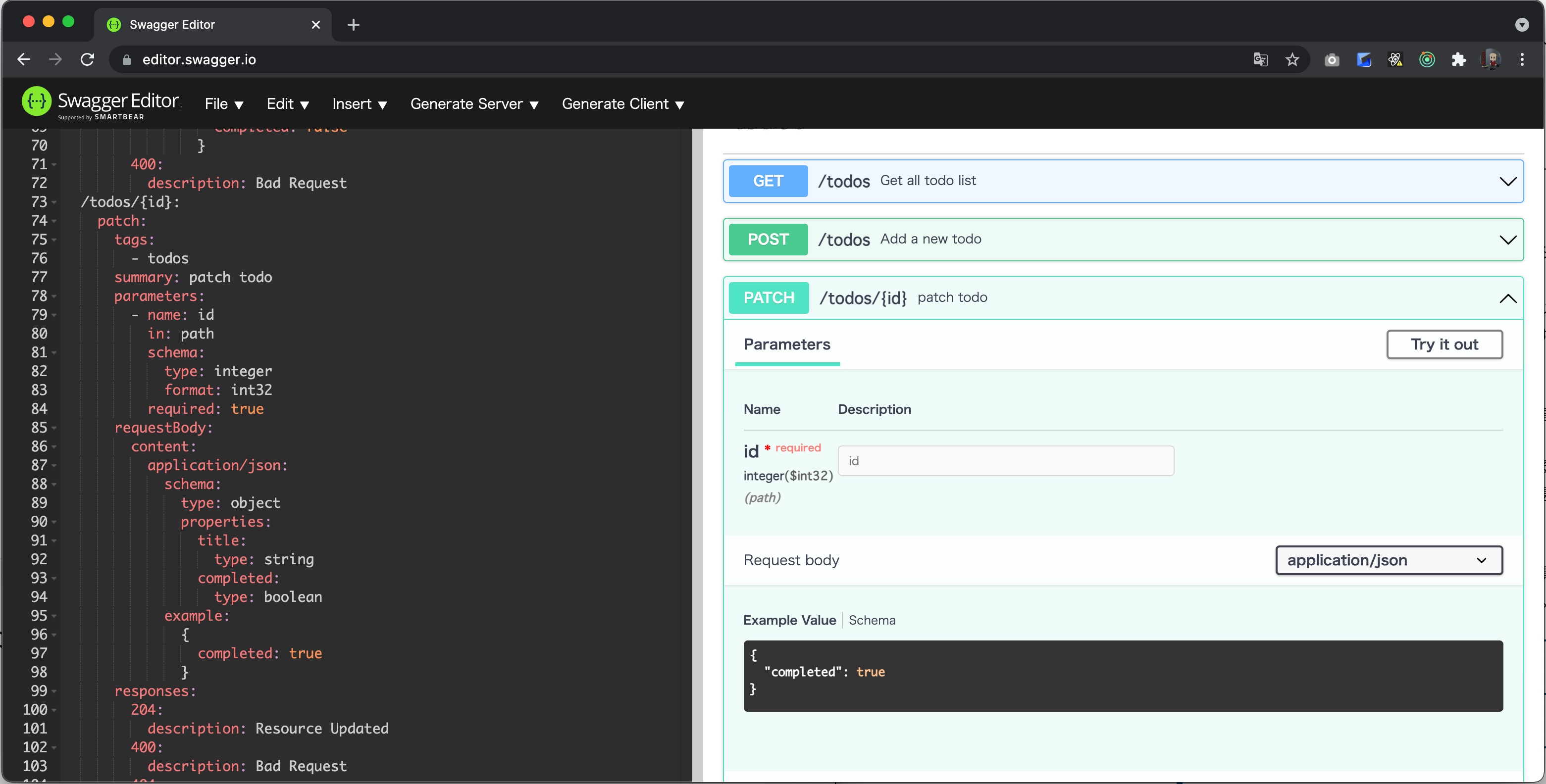Click line number 92 in the gutter
The height and width of the screenshot is (784, 1546).
point(39,559)
